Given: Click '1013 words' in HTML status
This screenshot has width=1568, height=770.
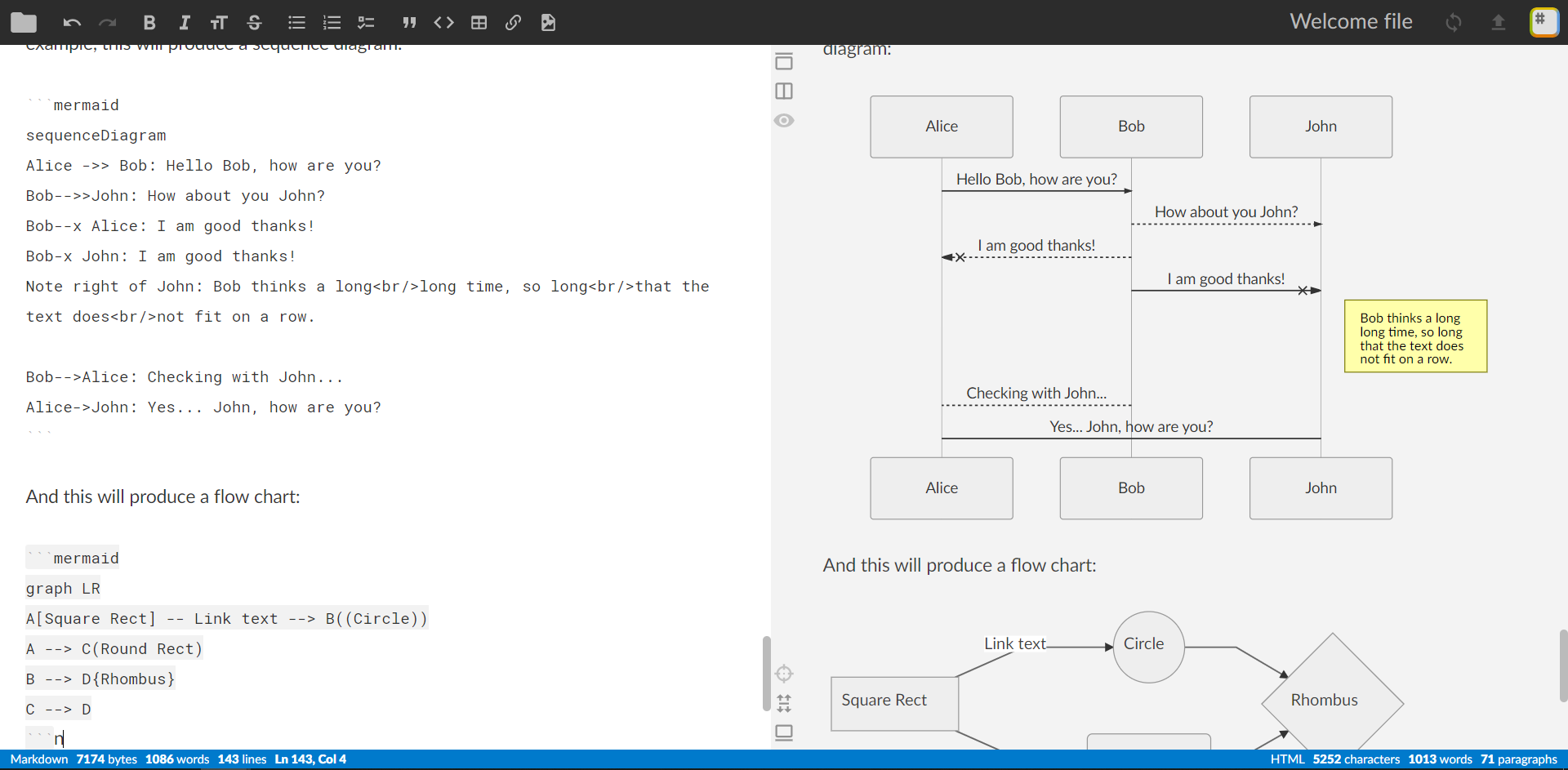Looking at the screenshot, I should [x=1440, y=759].
